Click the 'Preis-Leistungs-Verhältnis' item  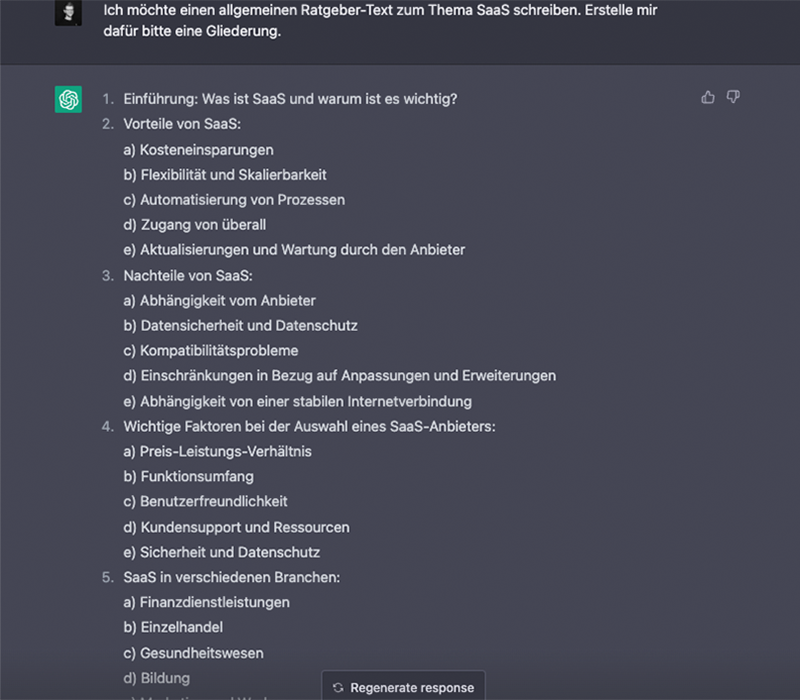(x=217, y=451)
